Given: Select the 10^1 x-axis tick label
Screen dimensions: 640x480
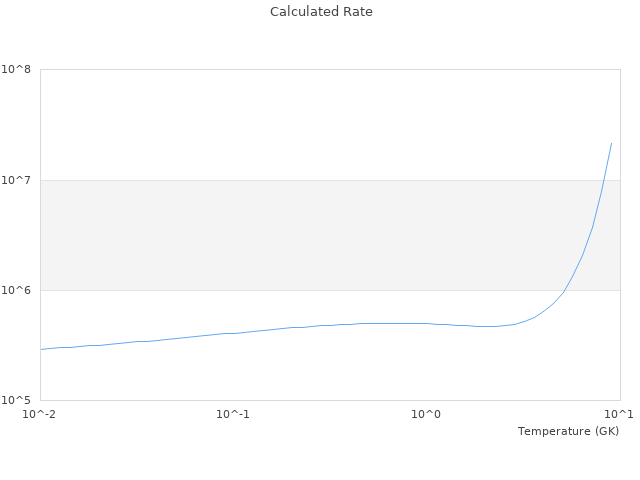Looking at the screenshot, I should click(619, 414).
